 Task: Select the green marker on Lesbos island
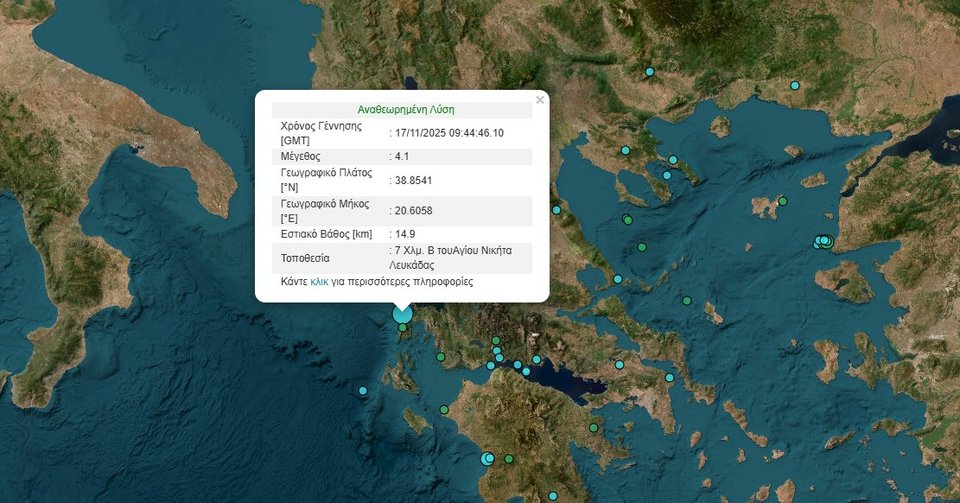(784, 201)
